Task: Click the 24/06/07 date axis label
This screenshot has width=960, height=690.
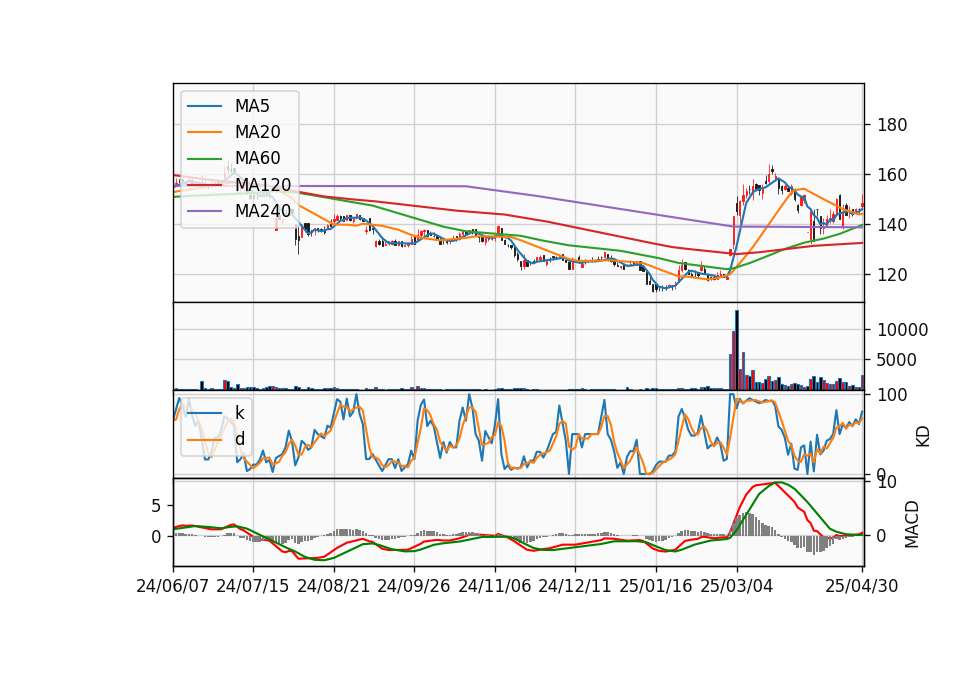Action: tap(173, 586)
